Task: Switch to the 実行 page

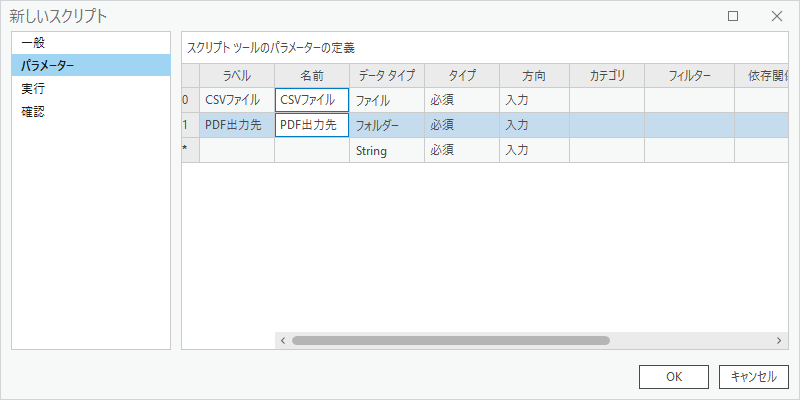Action: [91, 88]
